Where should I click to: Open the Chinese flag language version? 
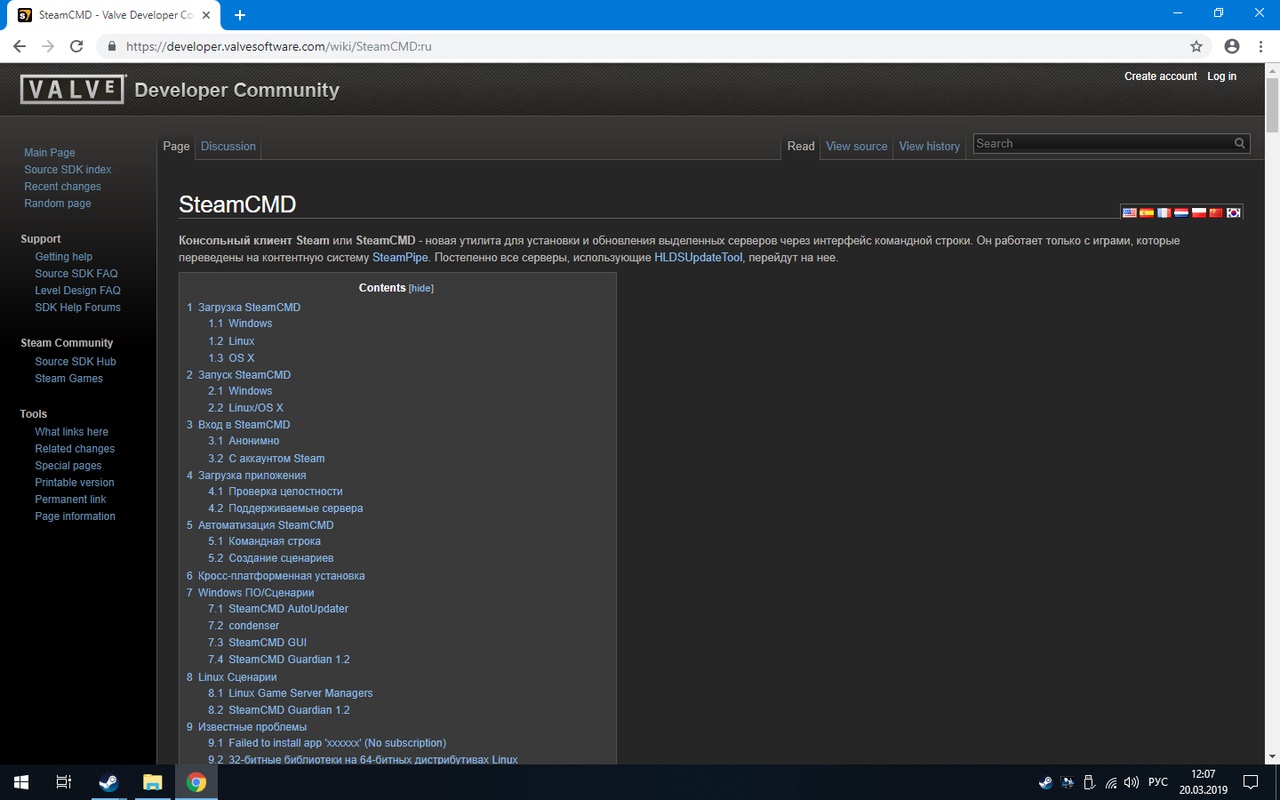pyautogui.click(x=1216, y=212)
